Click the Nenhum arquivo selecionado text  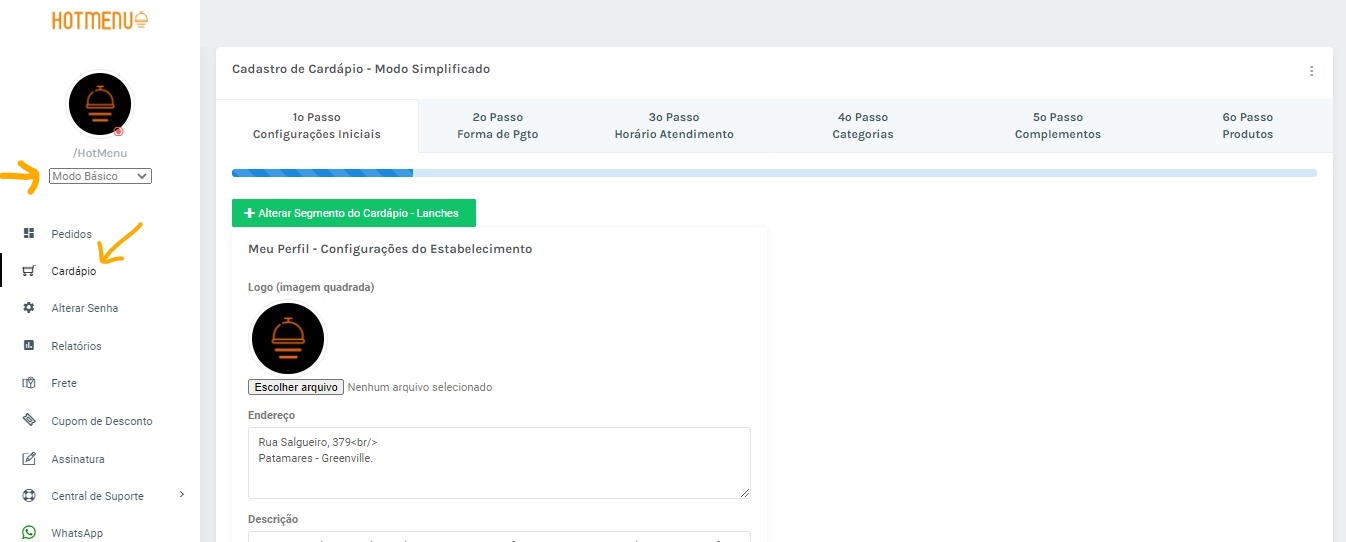click(420, 387)
